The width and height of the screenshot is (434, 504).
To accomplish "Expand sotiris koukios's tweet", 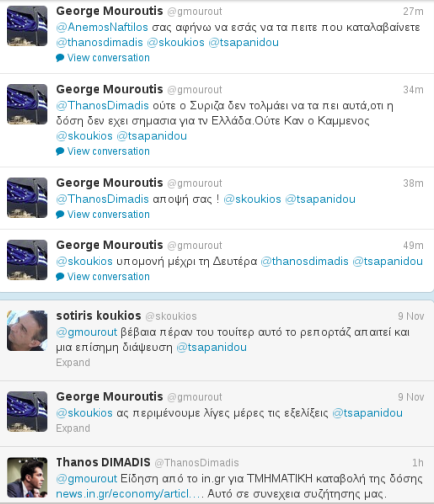I will pyautogui.click(x=73, y=362).
